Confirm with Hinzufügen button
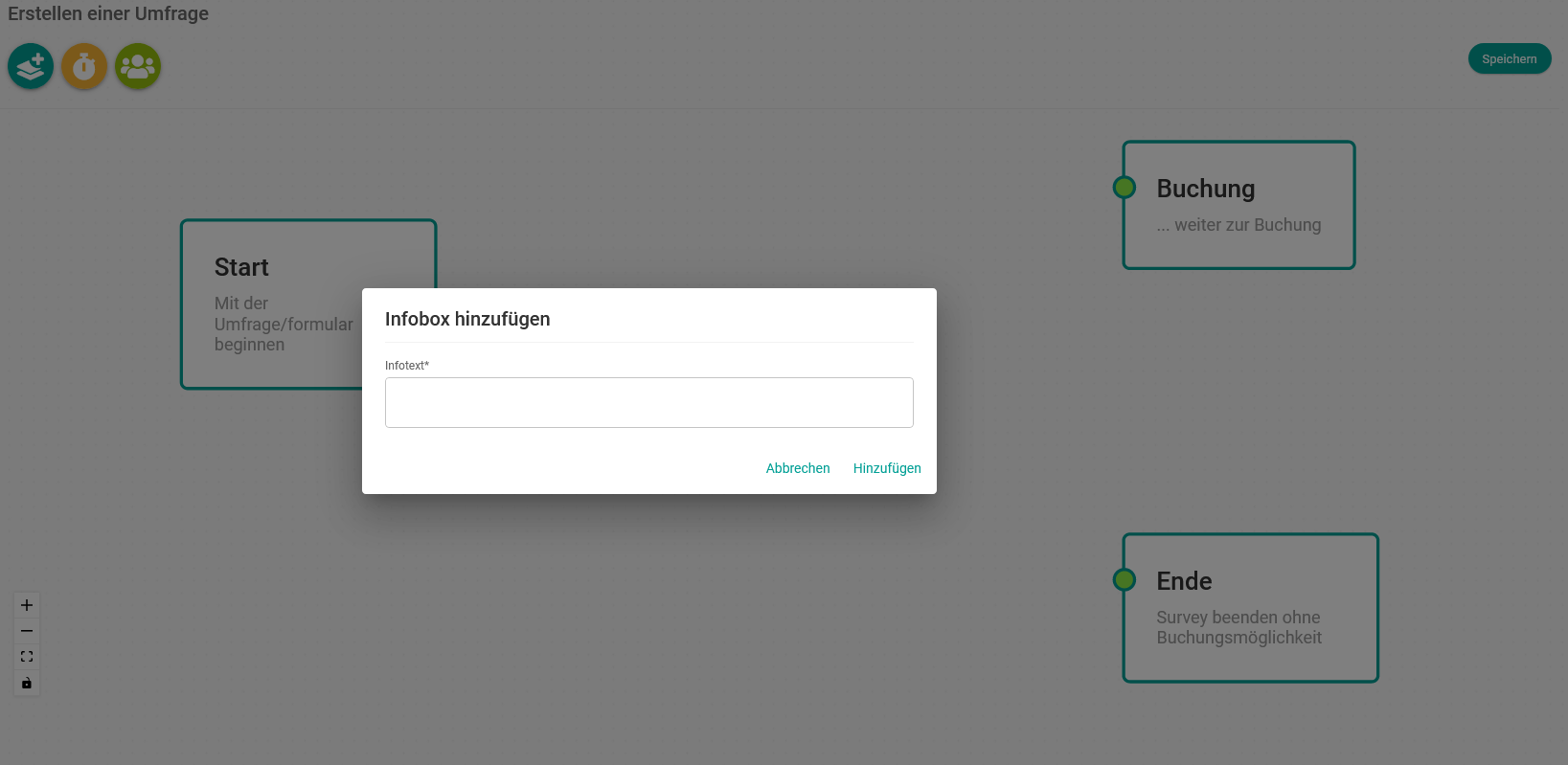 click(x=887, y=468)
